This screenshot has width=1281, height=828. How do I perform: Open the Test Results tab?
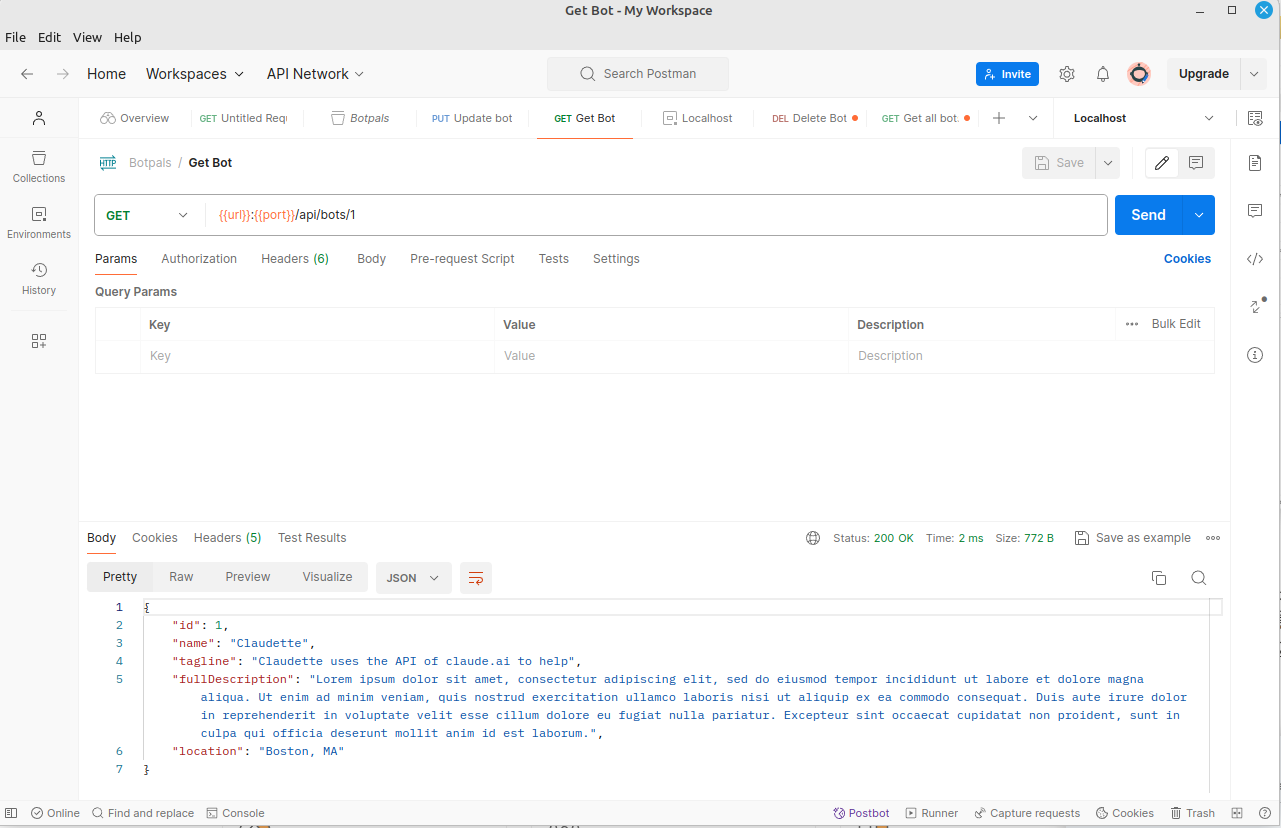tap(312, 538)
